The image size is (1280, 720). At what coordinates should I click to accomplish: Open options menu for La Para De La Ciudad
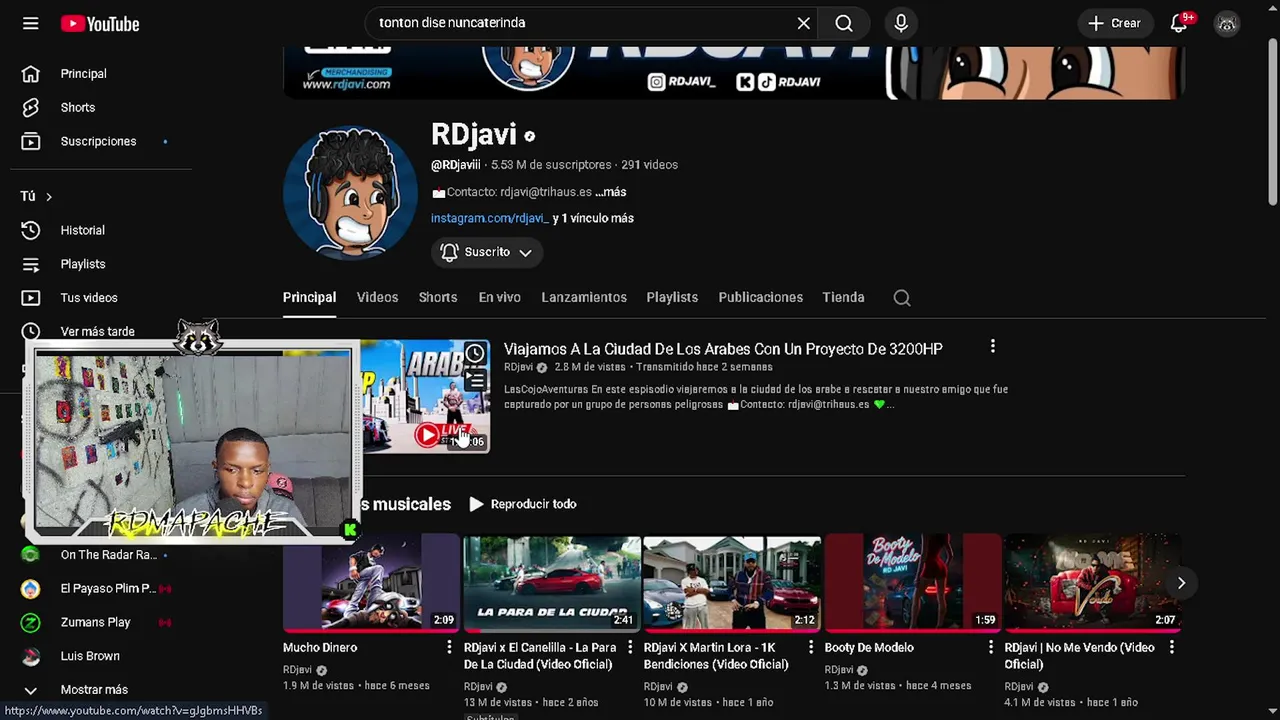(630, 648)
